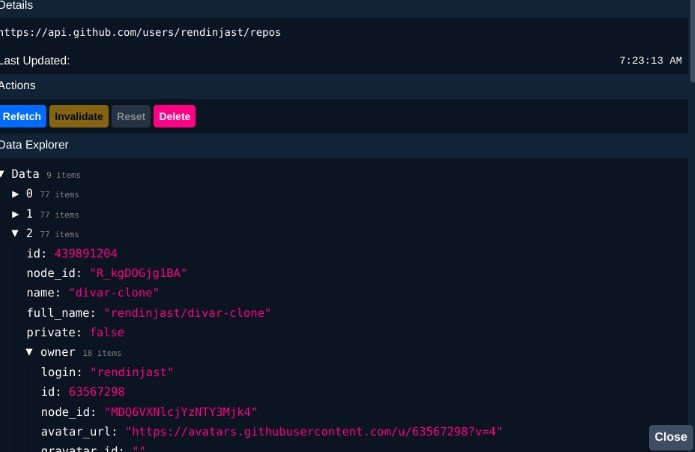Screen dimensions: 695x452
Task: Invalidate the query with the Invalidate button
Action: [x=79, y=116]
